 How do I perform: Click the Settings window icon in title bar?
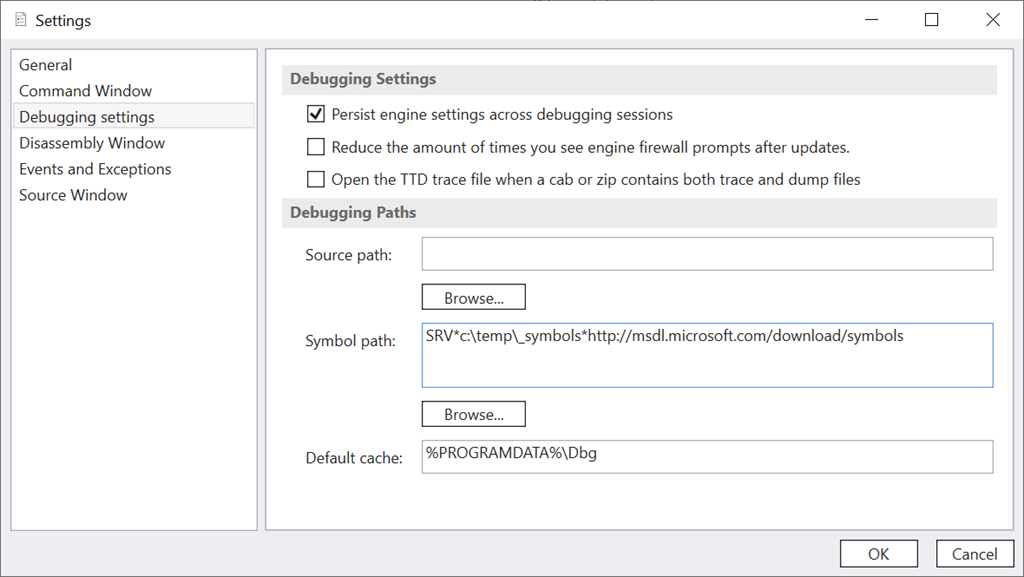pos(20,20)
